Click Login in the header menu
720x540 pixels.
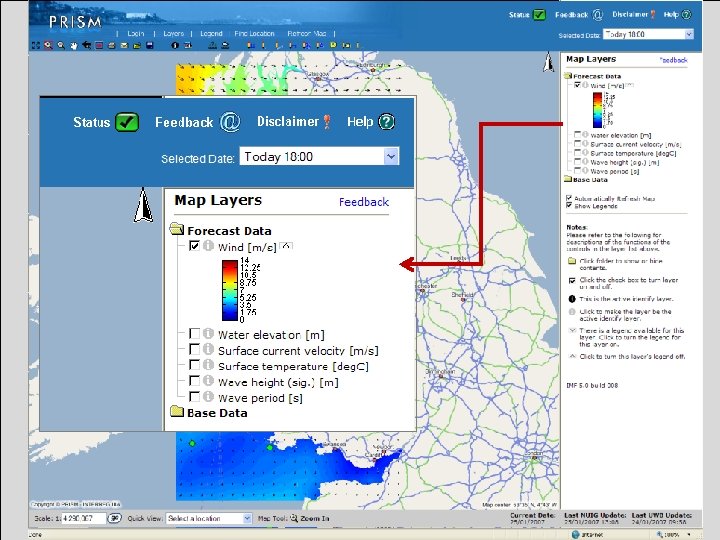click(x=135, y=34)
